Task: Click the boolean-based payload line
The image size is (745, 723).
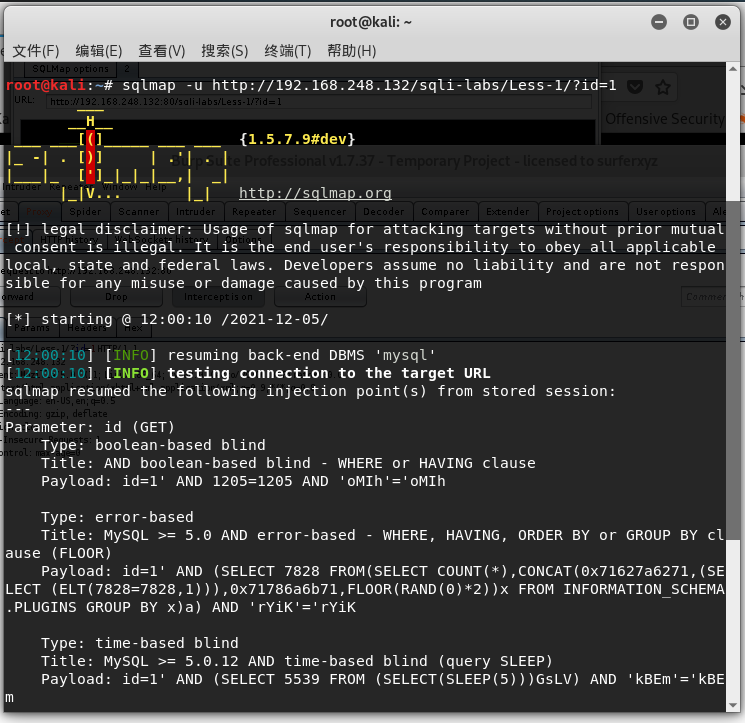Action: 243,481
